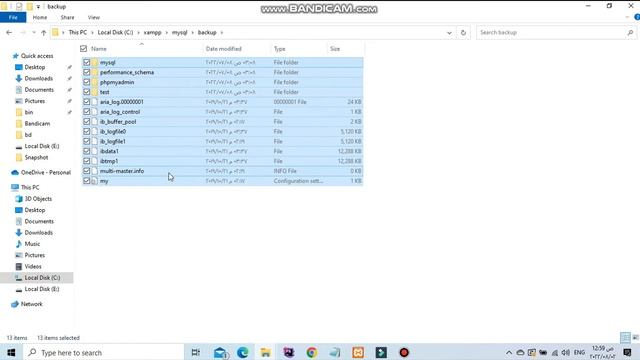Viewport: 640px width, 360px height.
Task: Open the File menu
Action: [13, 18]
